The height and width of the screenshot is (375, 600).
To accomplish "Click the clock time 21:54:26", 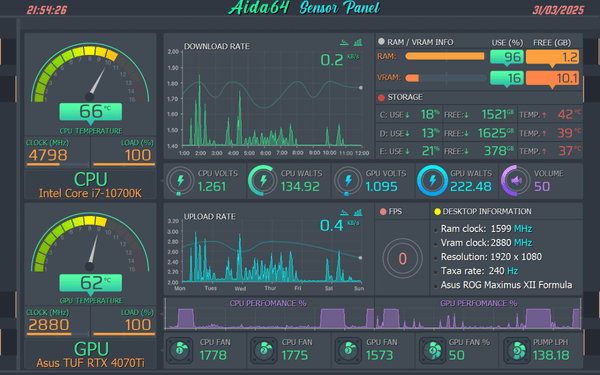I will pos(47,10).
